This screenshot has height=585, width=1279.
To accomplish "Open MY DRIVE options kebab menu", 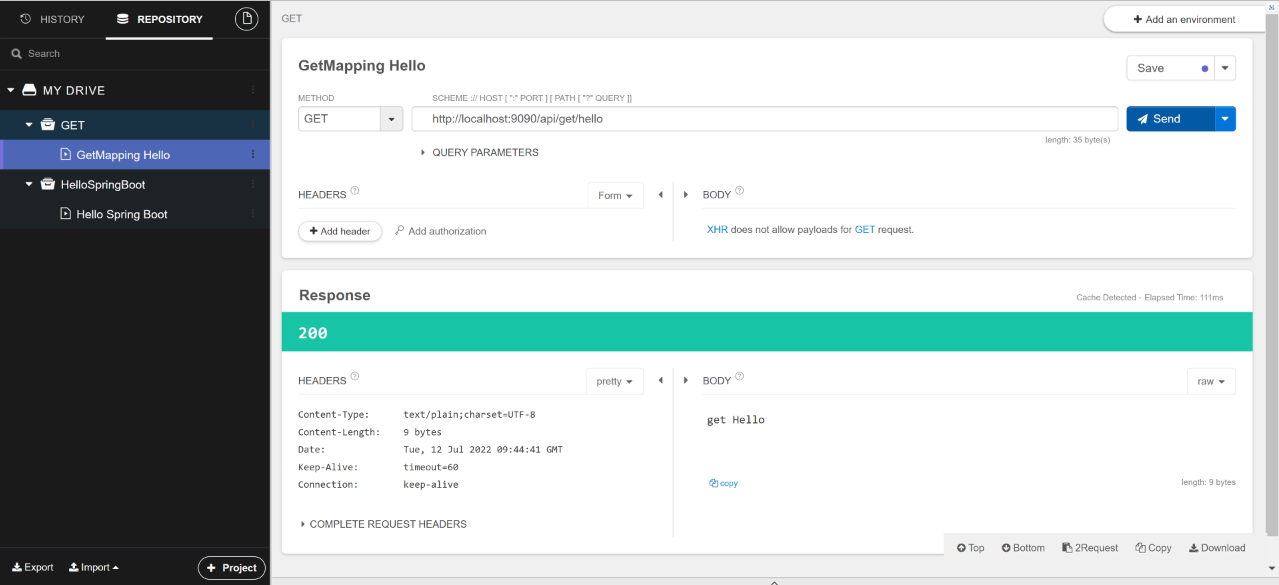I will pos(252,90).
